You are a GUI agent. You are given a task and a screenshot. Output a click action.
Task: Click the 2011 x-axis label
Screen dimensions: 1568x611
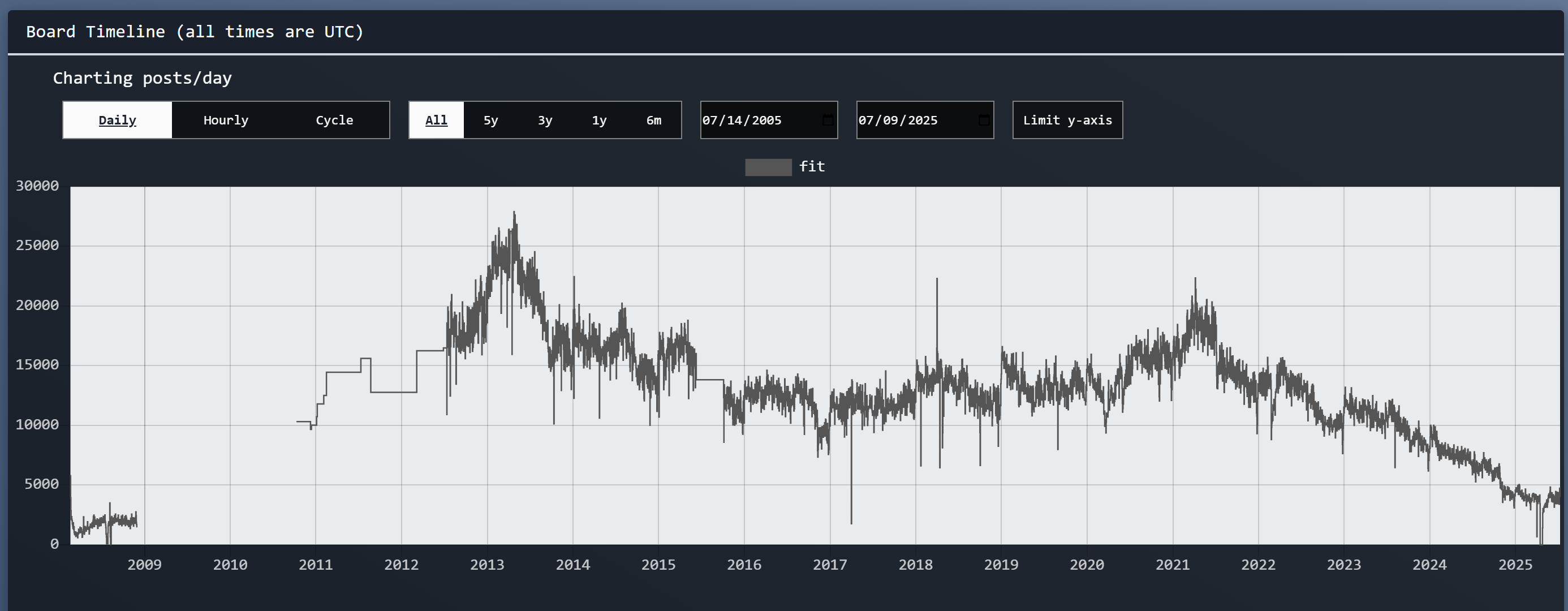[x=315, y=565]
